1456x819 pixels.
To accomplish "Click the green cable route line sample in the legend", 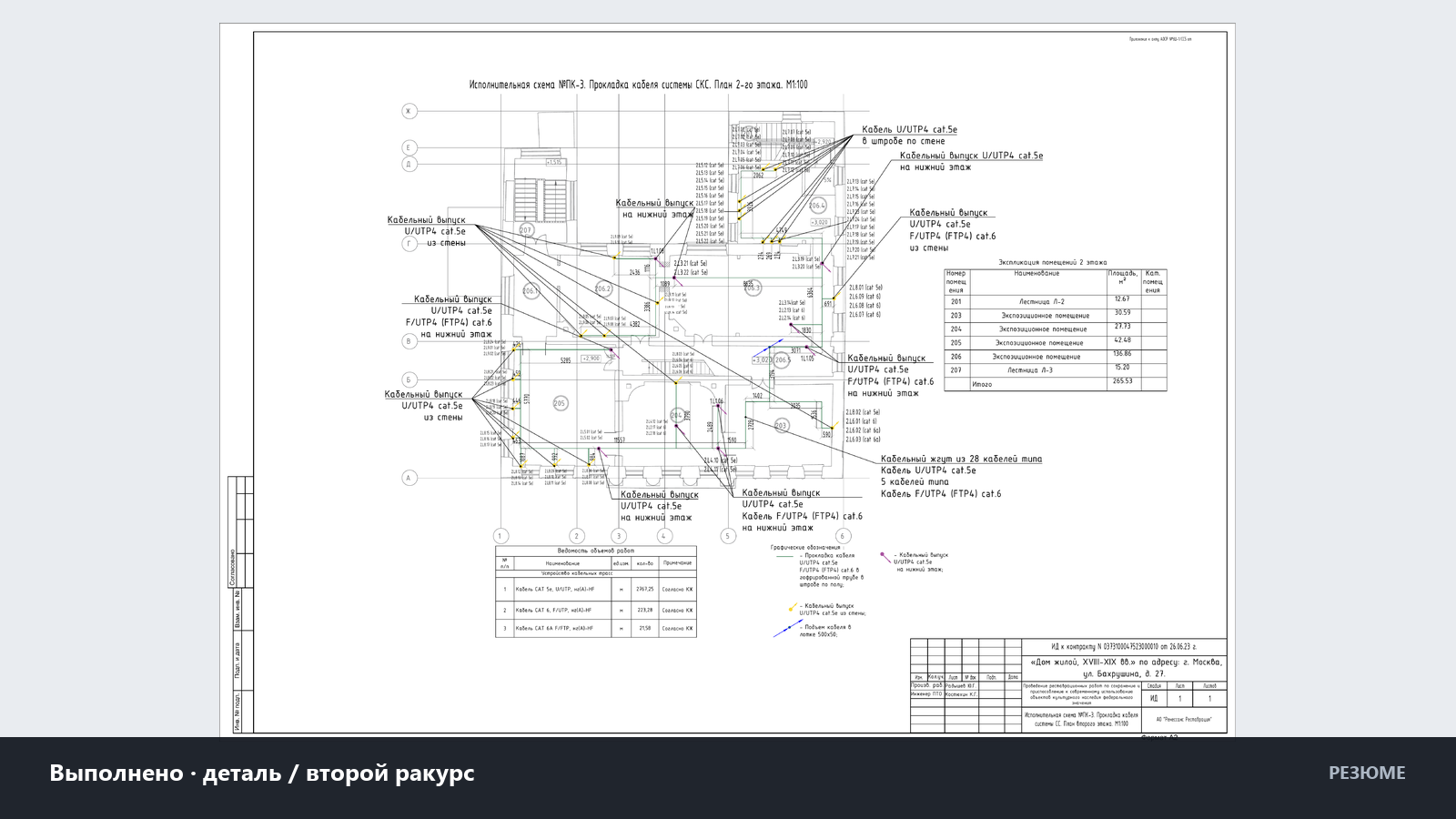I will (785, 556).
